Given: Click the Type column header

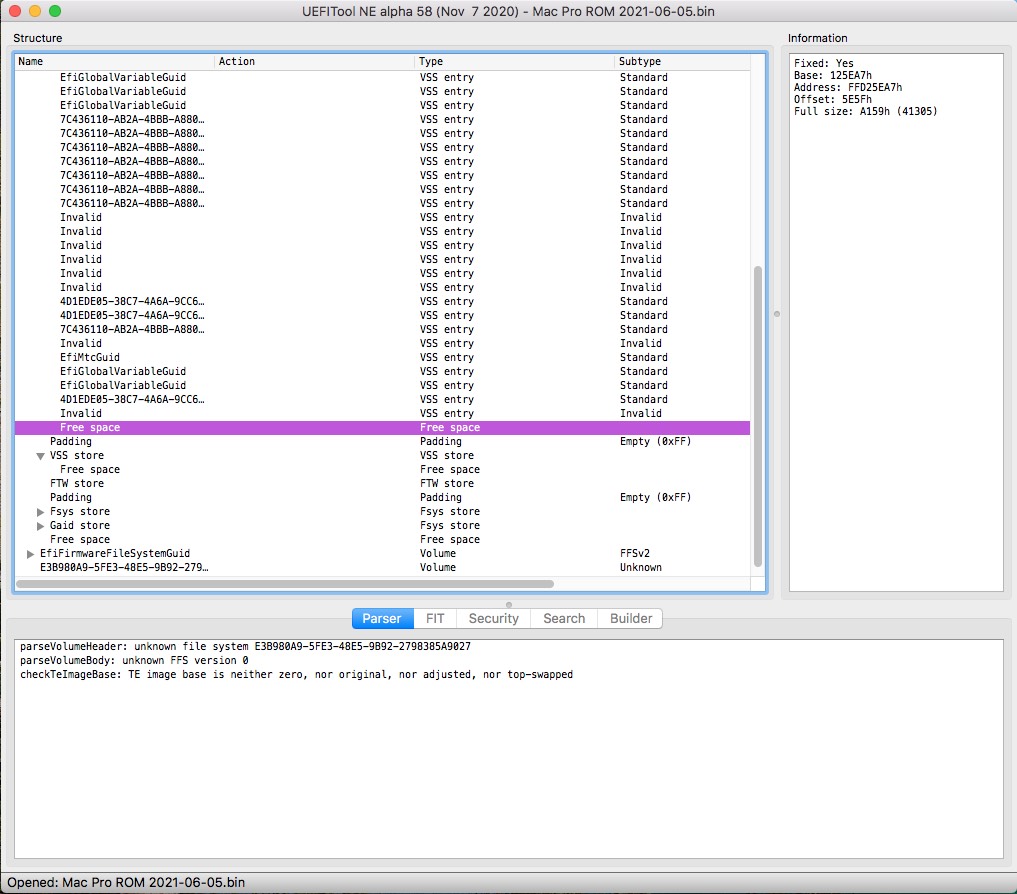Looking at the screenshot, I should (x=514, y=62).
